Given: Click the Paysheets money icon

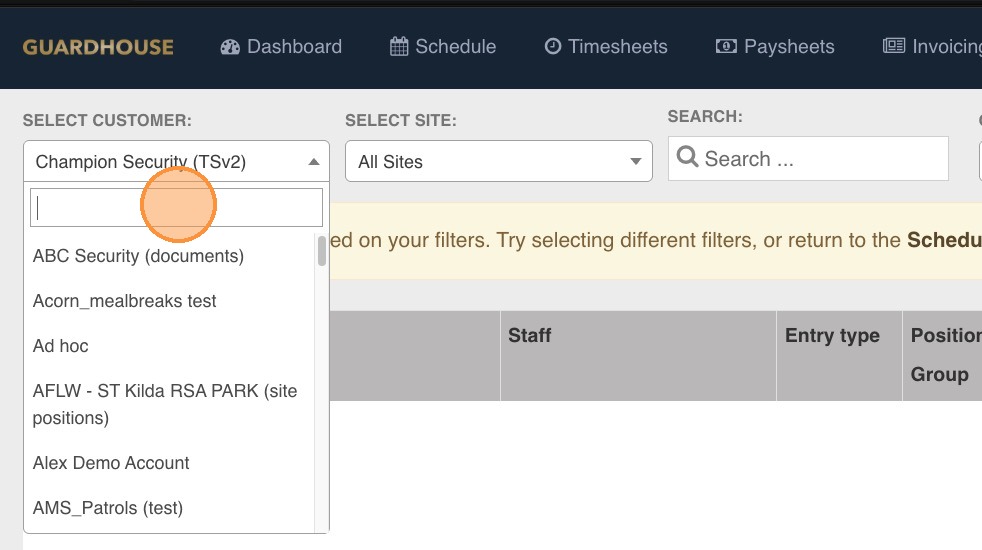Looking at the screenshot, I should pos(726,47).
